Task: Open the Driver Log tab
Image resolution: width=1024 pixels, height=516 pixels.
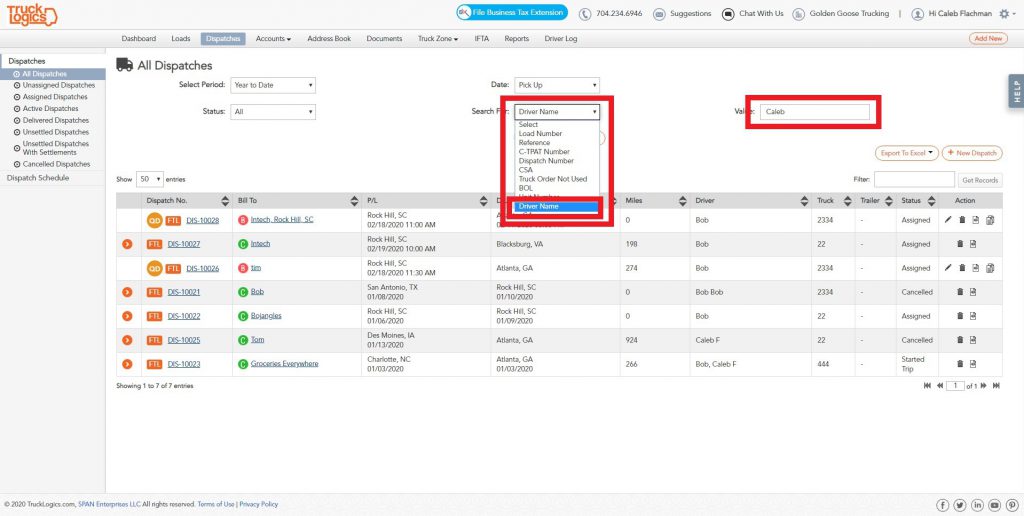Action: click(x=561, y=39)
